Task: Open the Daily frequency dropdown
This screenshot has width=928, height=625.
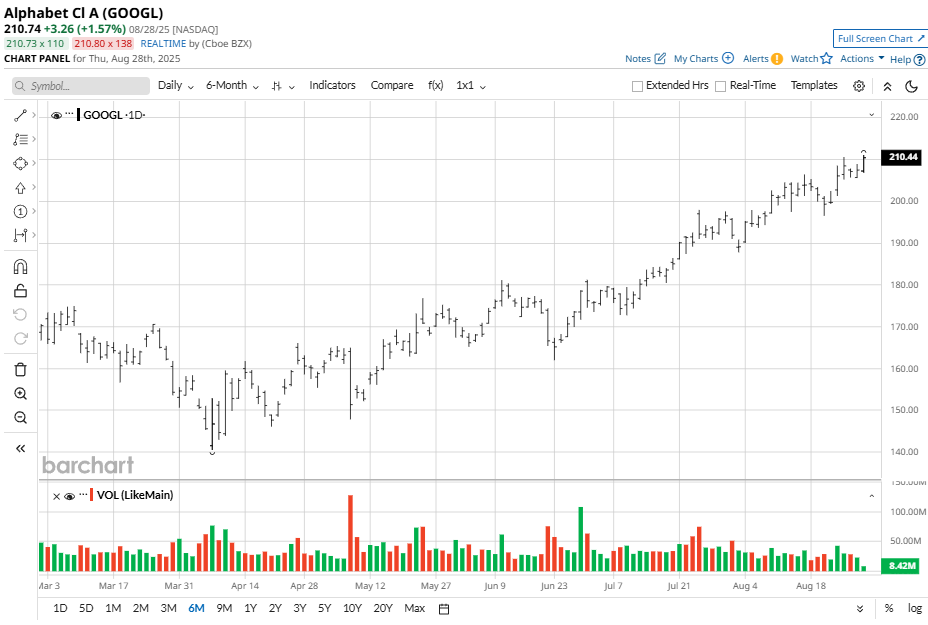Action: (x=176, y=85)
